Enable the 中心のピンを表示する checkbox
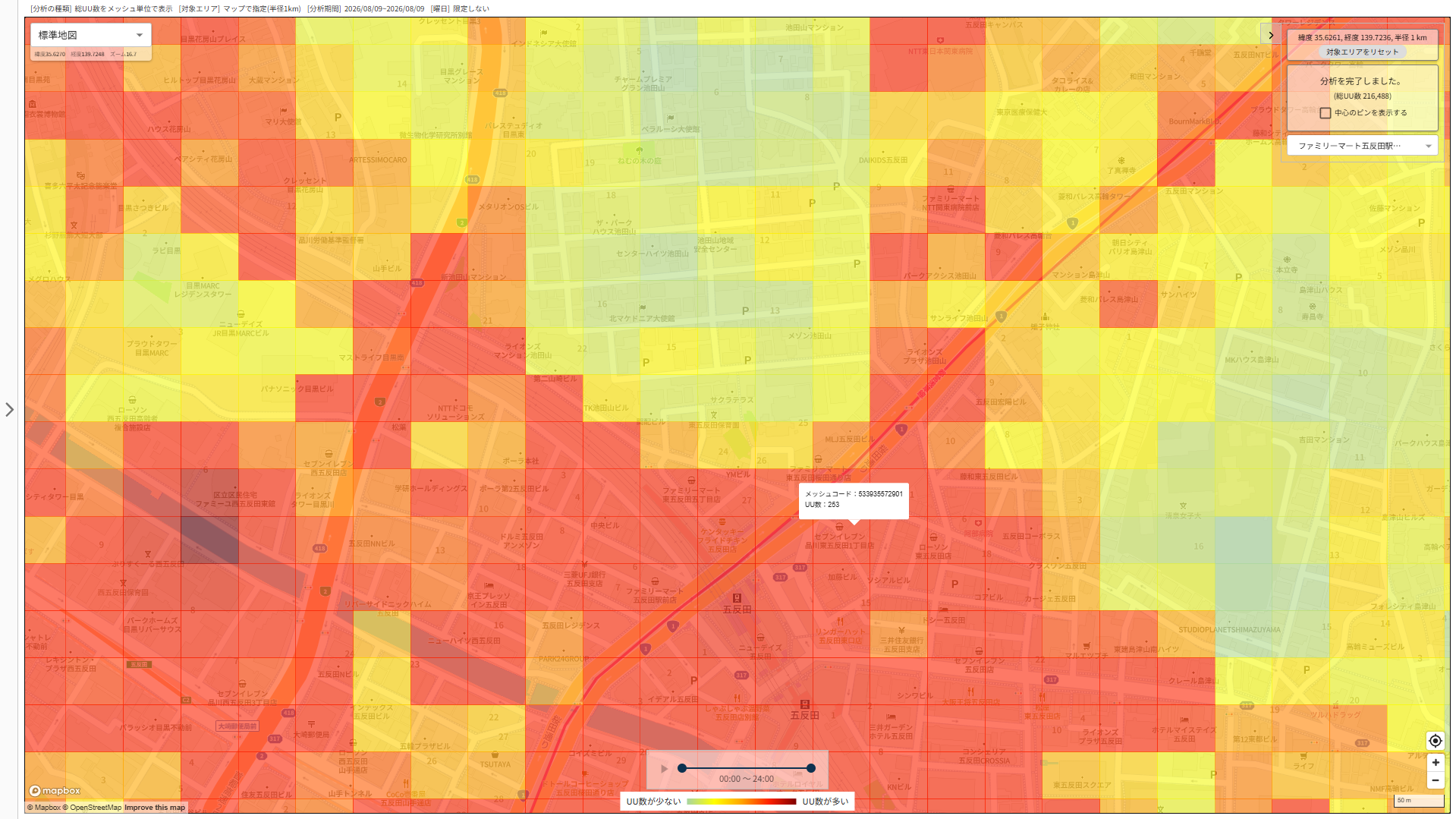 tap(1325, 113)
